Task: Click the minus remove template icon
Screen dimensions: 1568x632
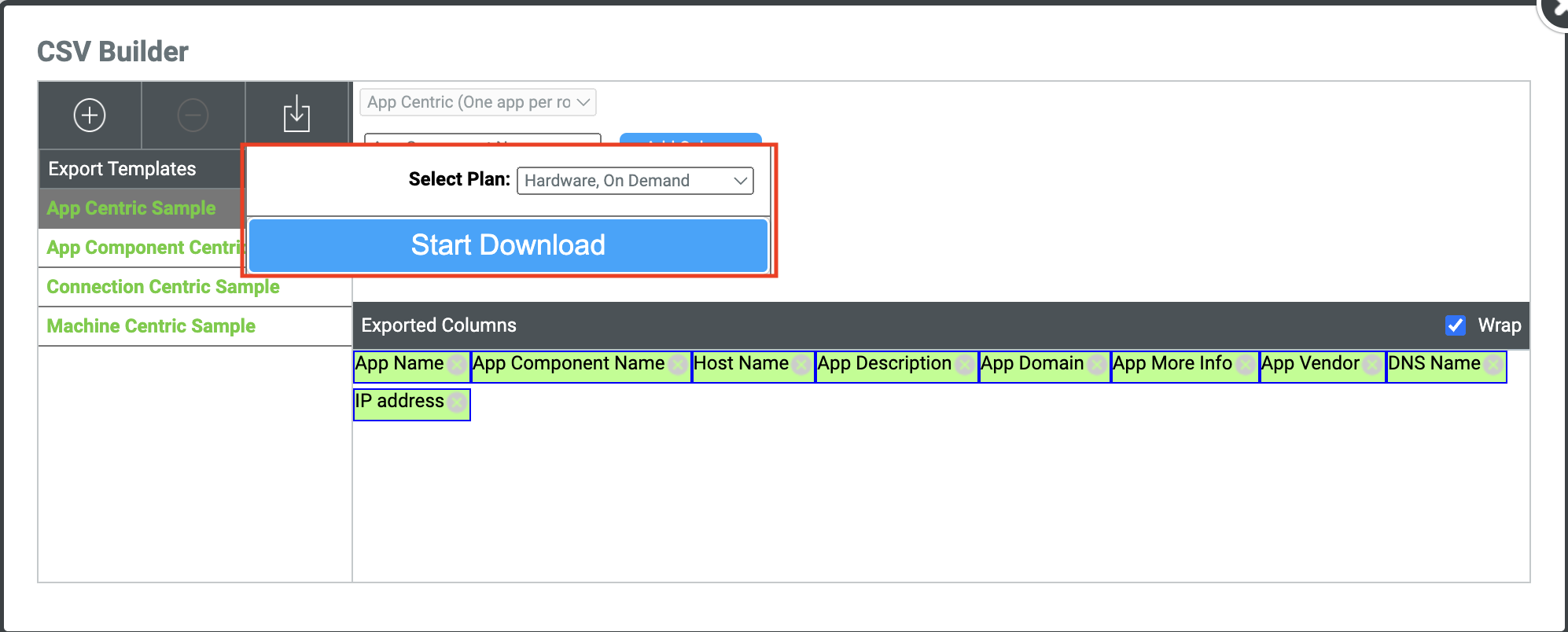Action: pos(193,116)
